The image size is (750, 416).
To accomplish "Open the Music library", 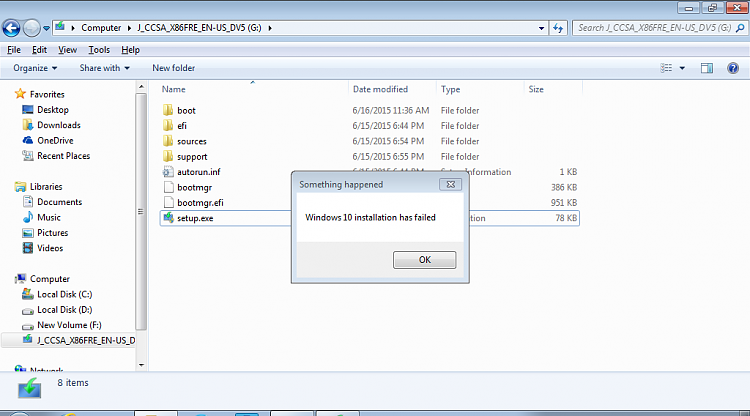I will [48, 217].
